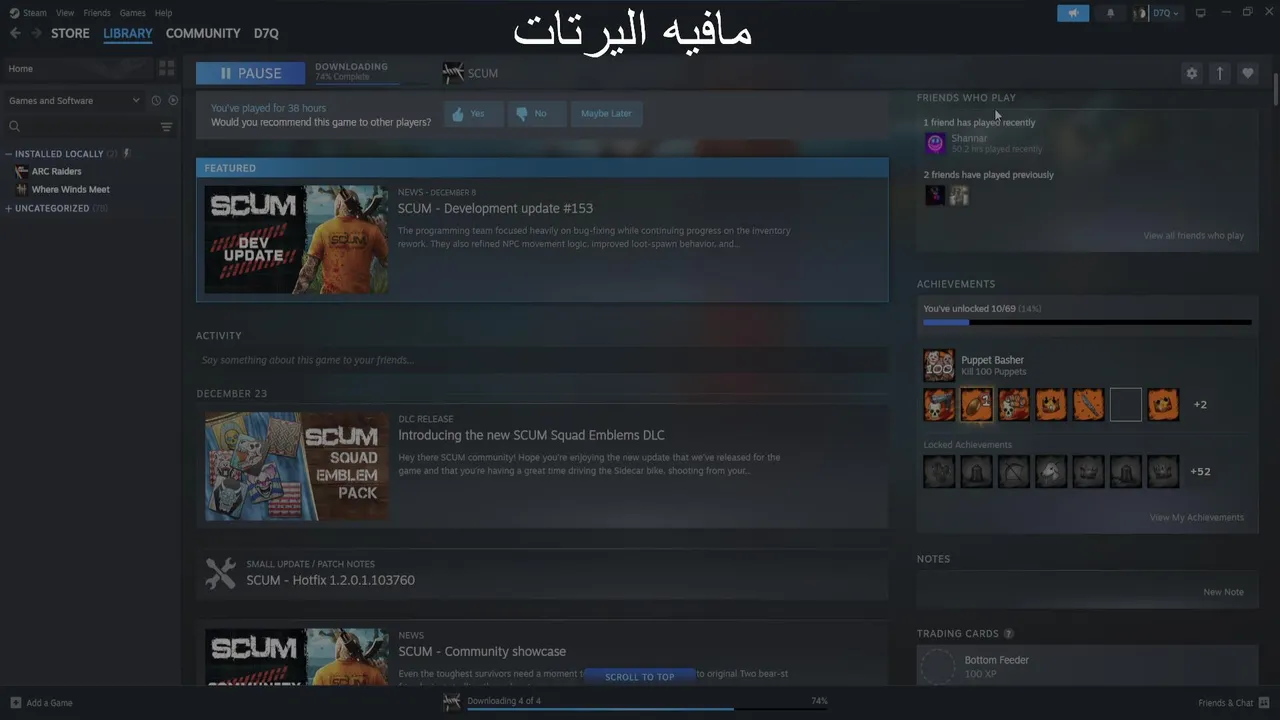Click the thumbs-up Yes recommendation
1280x720 pixels.
click(472, 114)
